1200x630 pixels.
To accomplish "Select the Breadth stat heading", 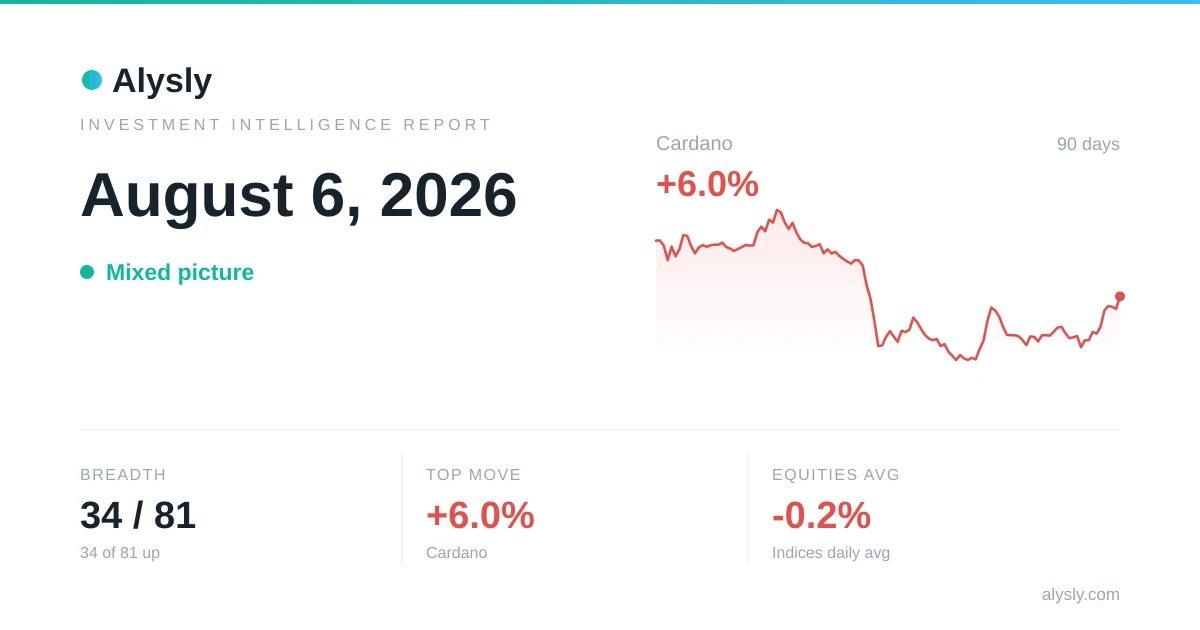I will [x=123, y=475].
